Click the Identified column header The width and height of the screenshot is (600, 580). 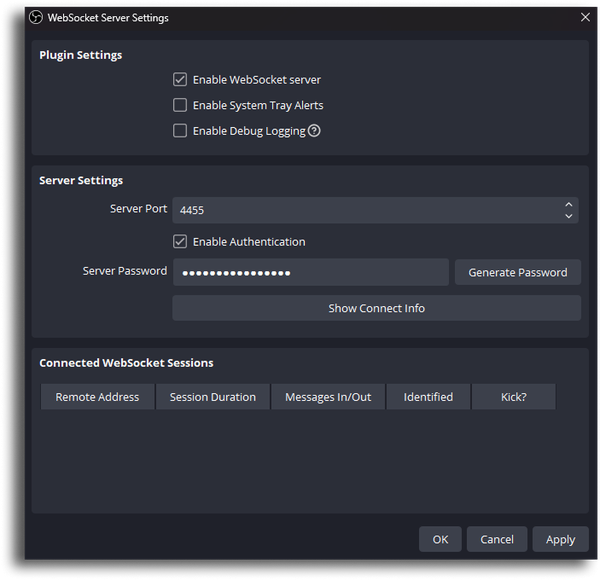coord(428,397)
